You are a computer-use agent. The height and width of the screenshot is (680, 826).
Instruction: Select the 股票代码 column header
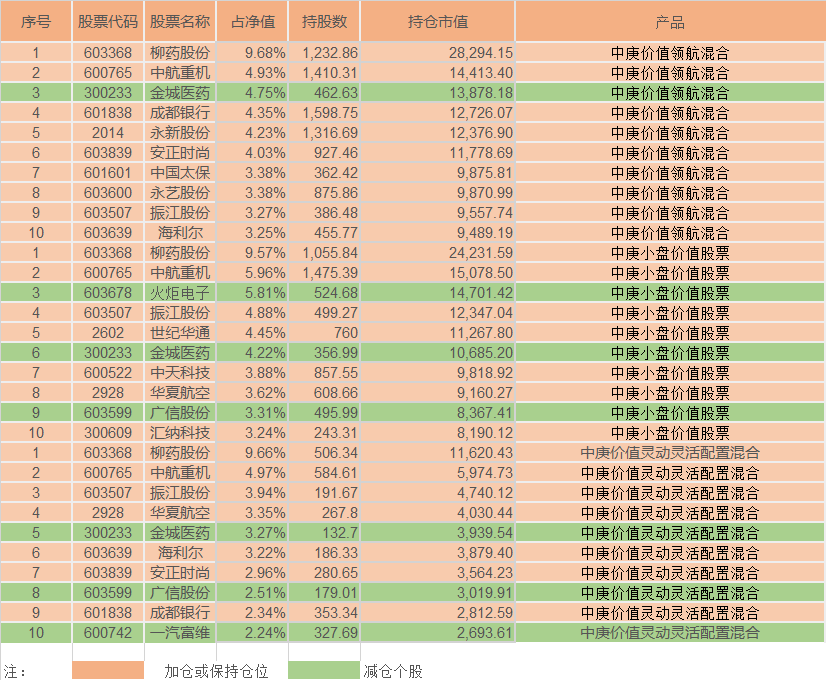coord(108,21)
